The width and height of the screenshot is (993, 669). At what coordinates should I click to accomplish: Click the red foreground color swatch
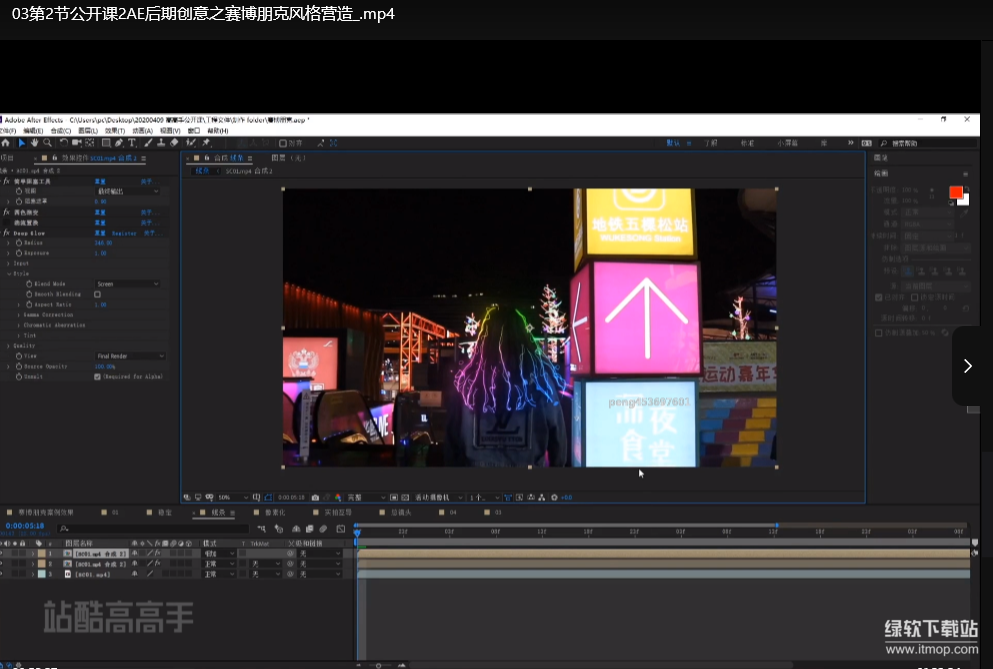[955, 192]
